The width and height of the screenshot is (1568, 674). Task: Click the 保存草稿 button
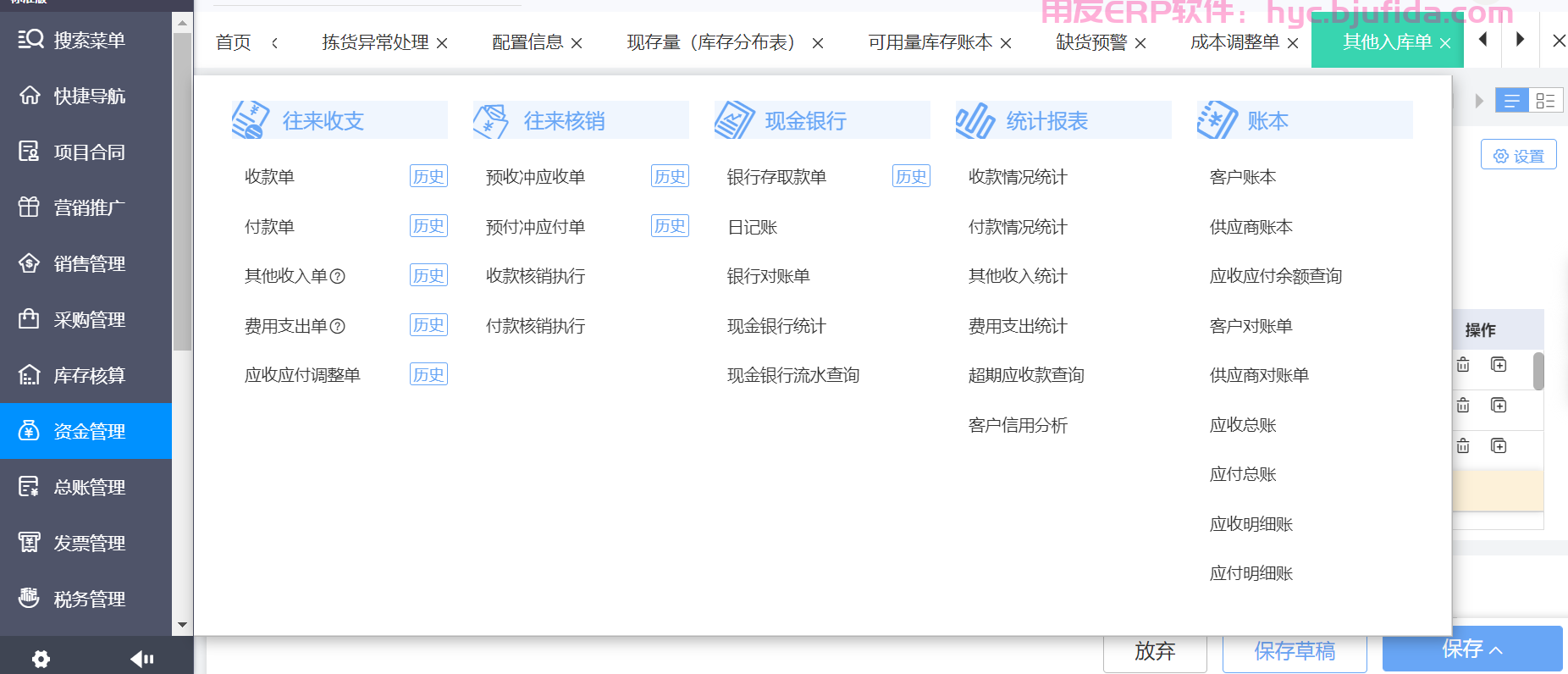click(1295, 651)
